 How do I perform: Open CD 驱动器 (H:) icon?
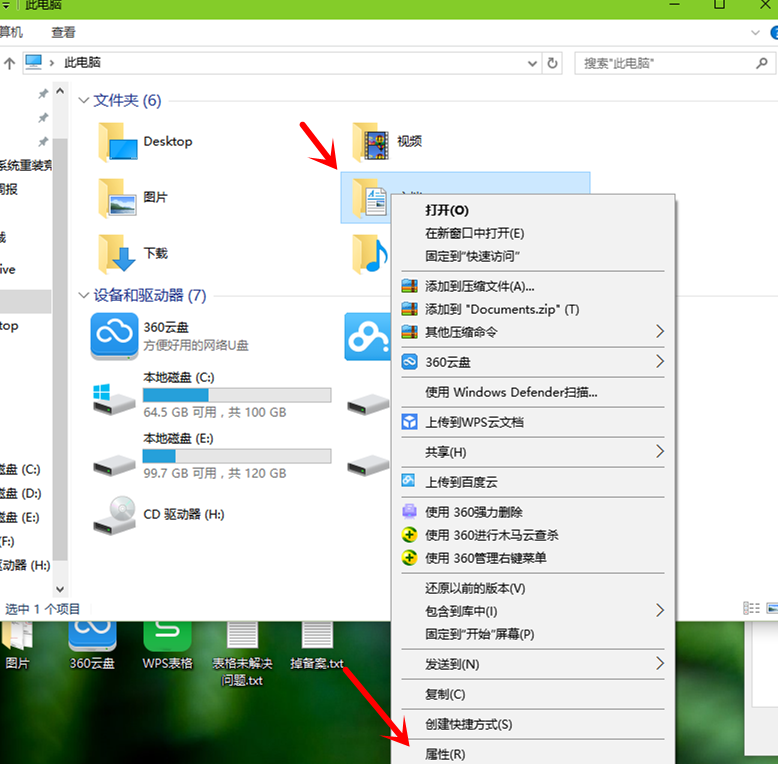tap(114, 515)
